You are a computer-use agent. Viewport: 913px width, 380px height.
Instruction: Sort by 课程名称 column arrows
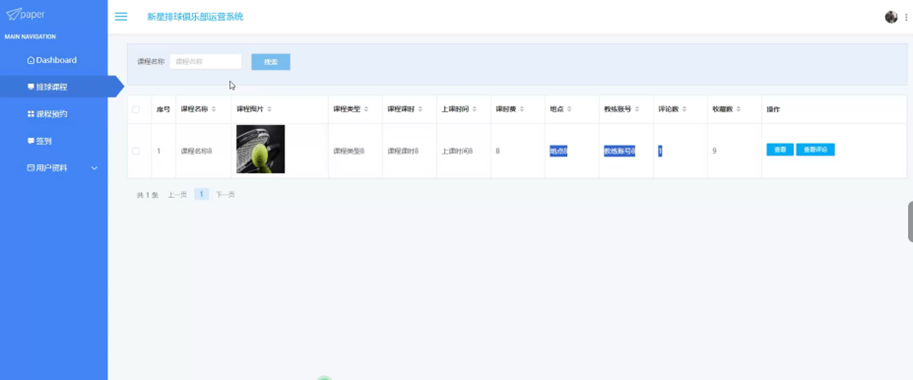(x=214, y=109)
